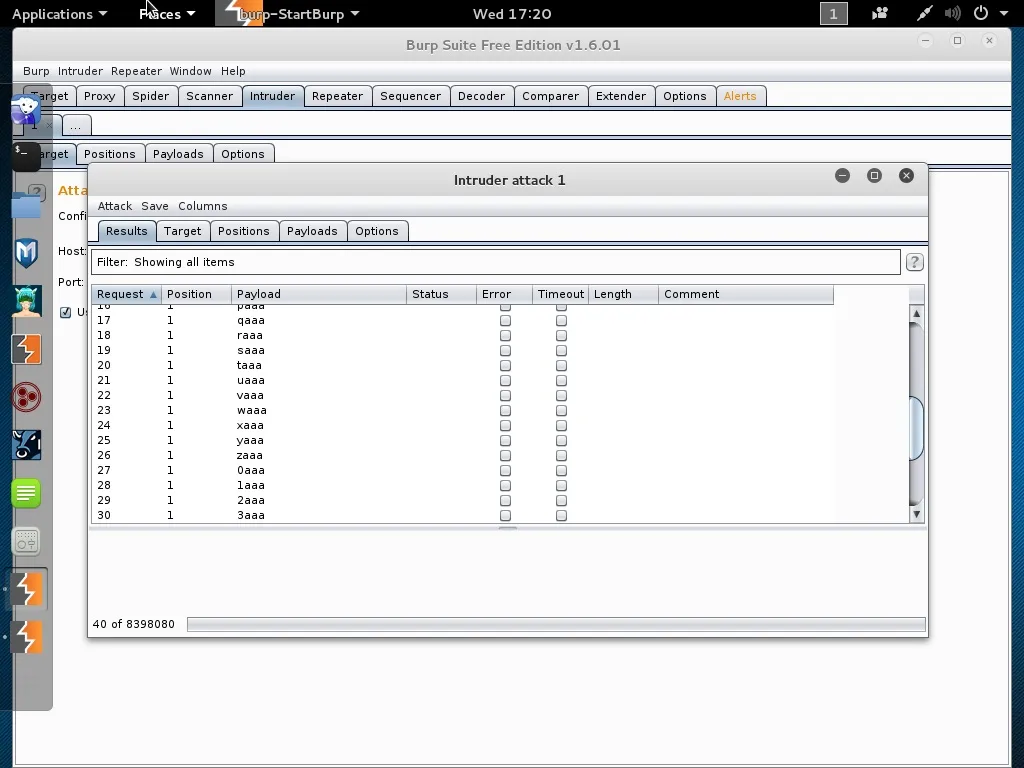Click the filter help question mark button

pyautogui.click(x=914, y=262)
